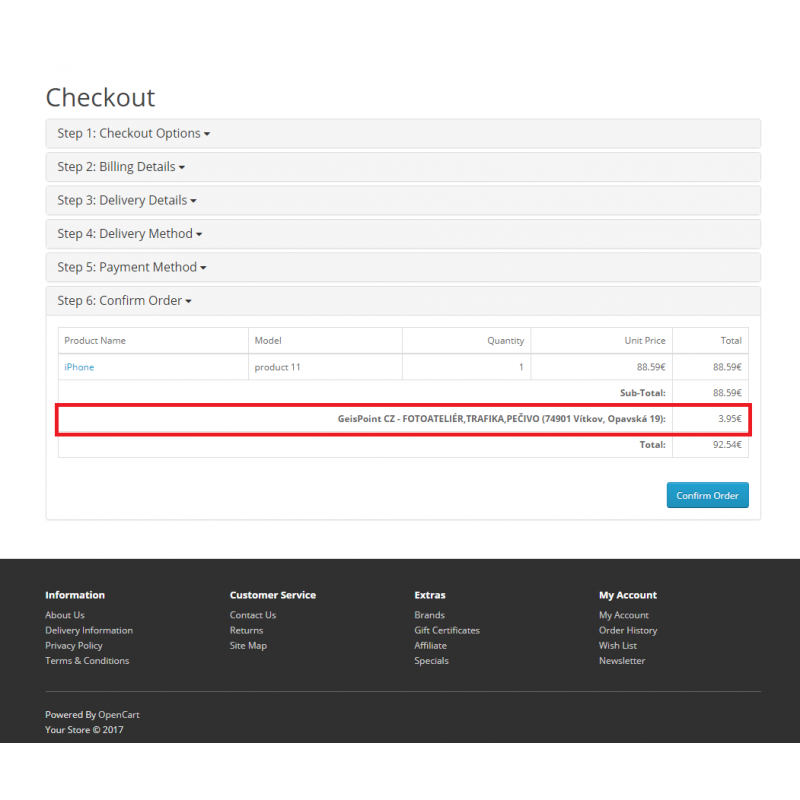Open the iPhone product link
This screenshot has width=800, height=800.
tap(79, 367)
